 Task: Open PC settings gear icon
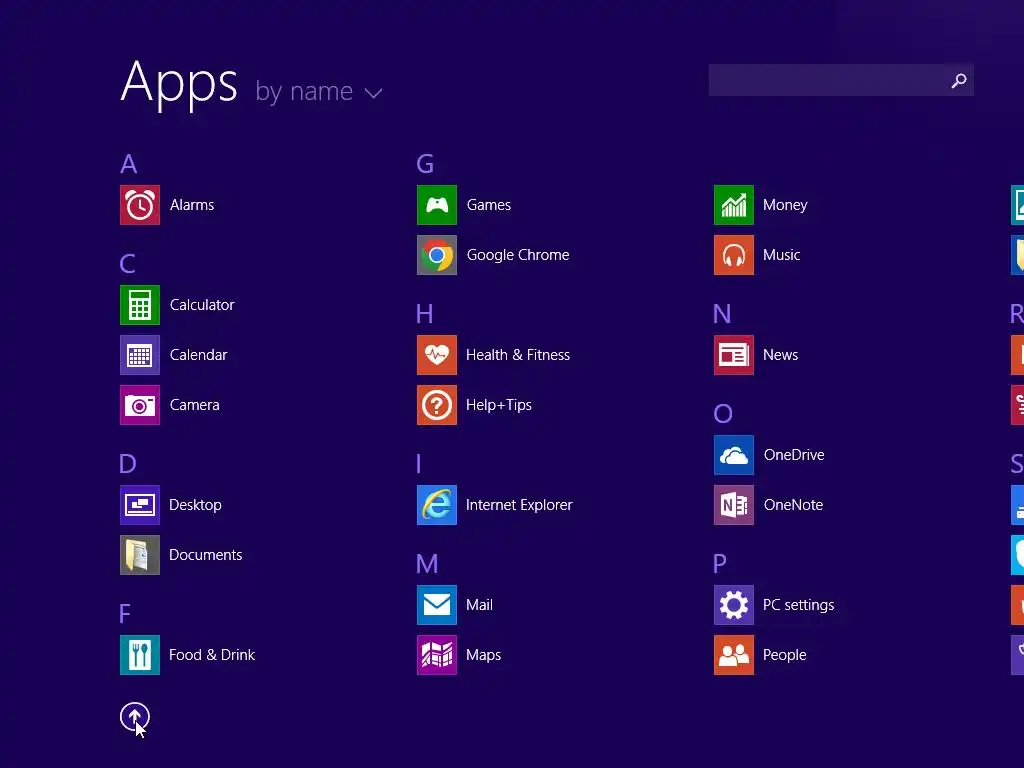734,605
